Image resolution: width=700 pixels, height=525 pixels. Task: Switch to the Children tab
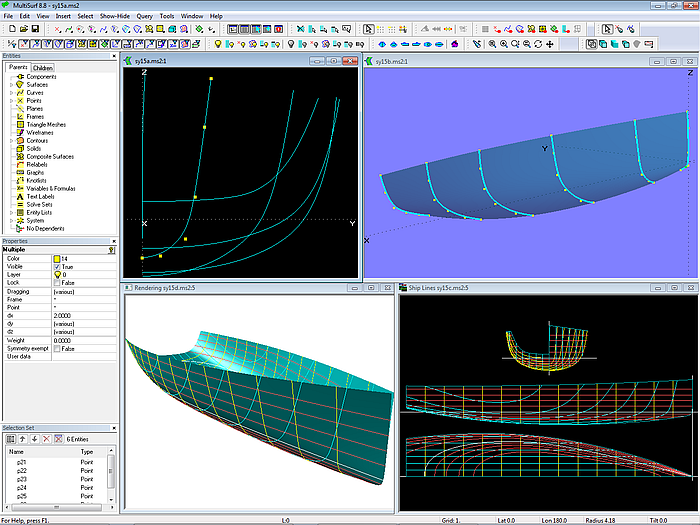[x=43, y=68]
